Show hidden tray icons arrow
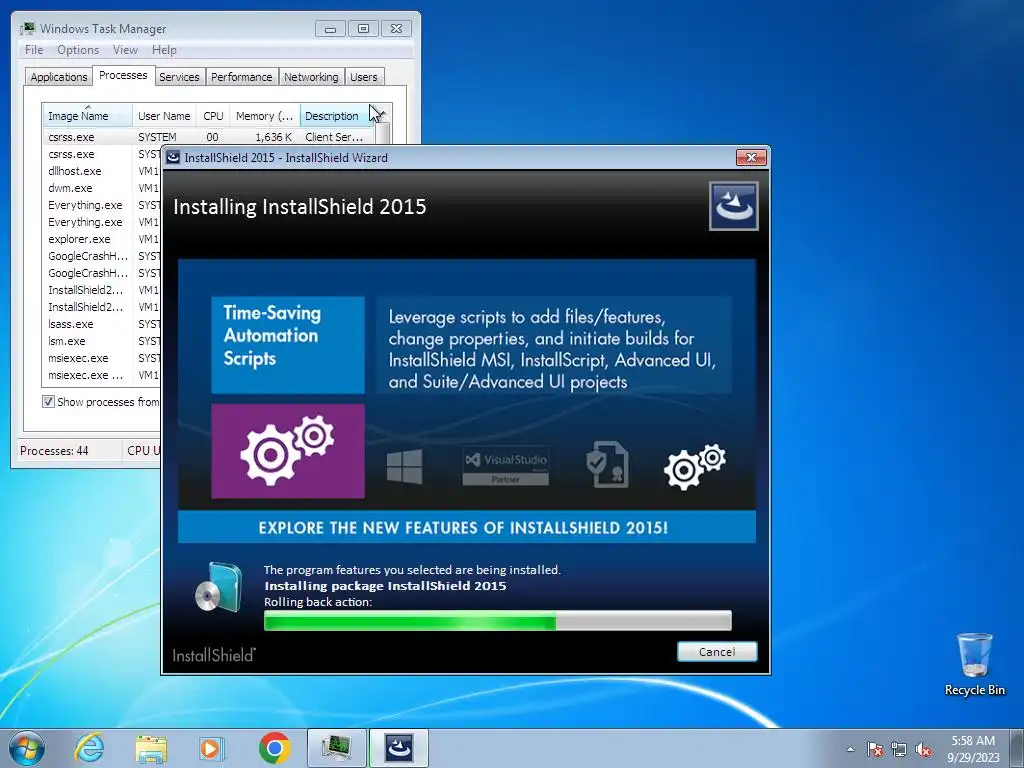Viewport: 1024px width, 768px height. [x=850, y=749]
